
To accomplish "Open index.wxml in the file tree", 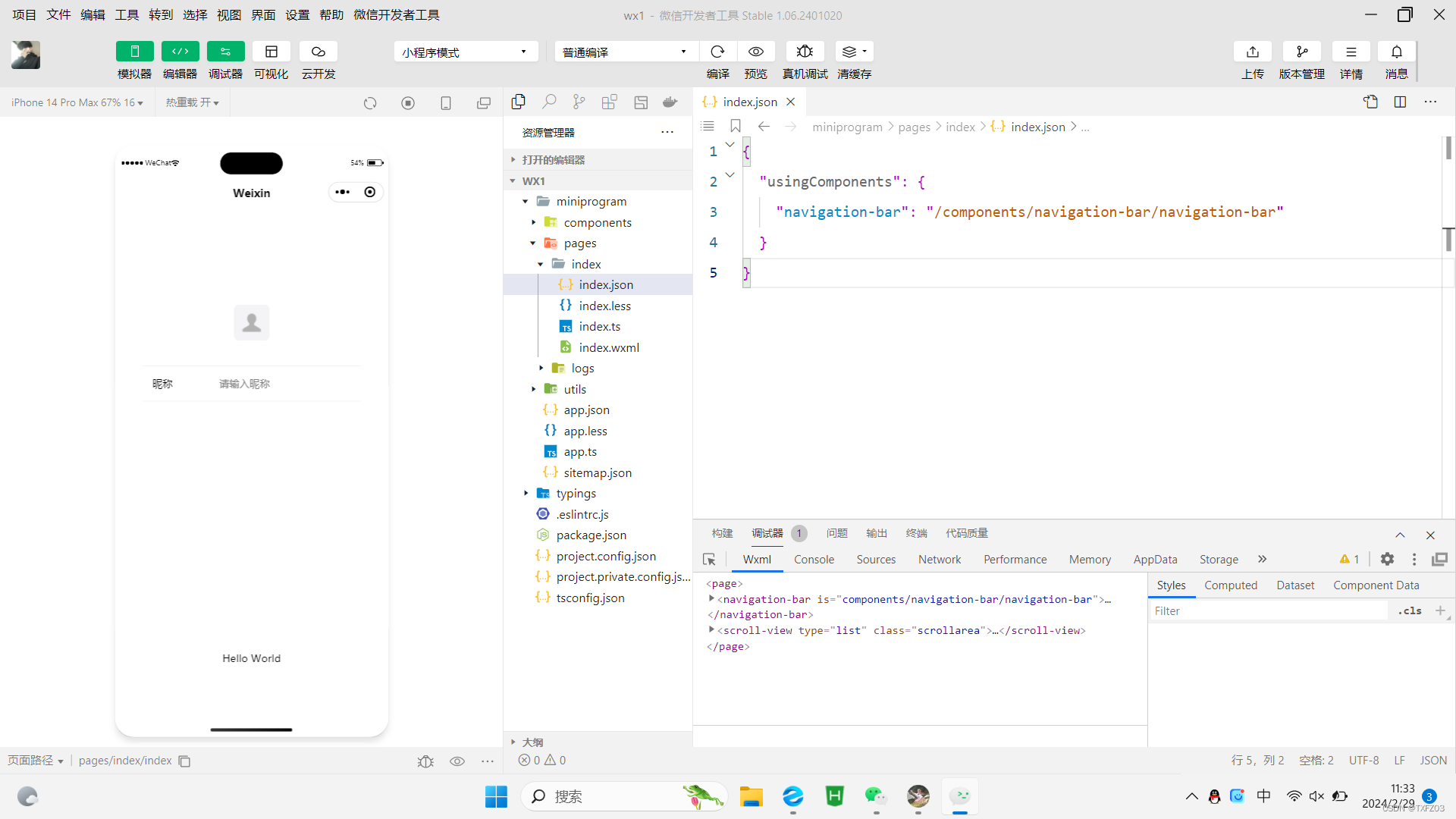I will (x=608, y=347).
